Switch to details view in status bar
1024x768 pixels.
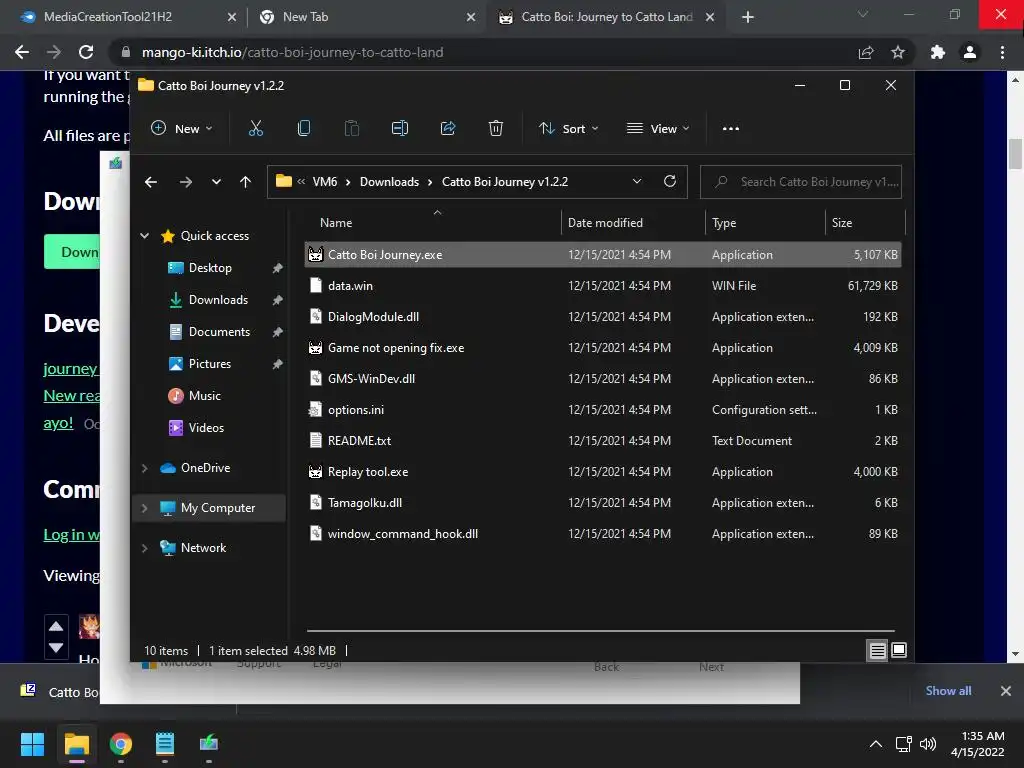coord(877,650)
